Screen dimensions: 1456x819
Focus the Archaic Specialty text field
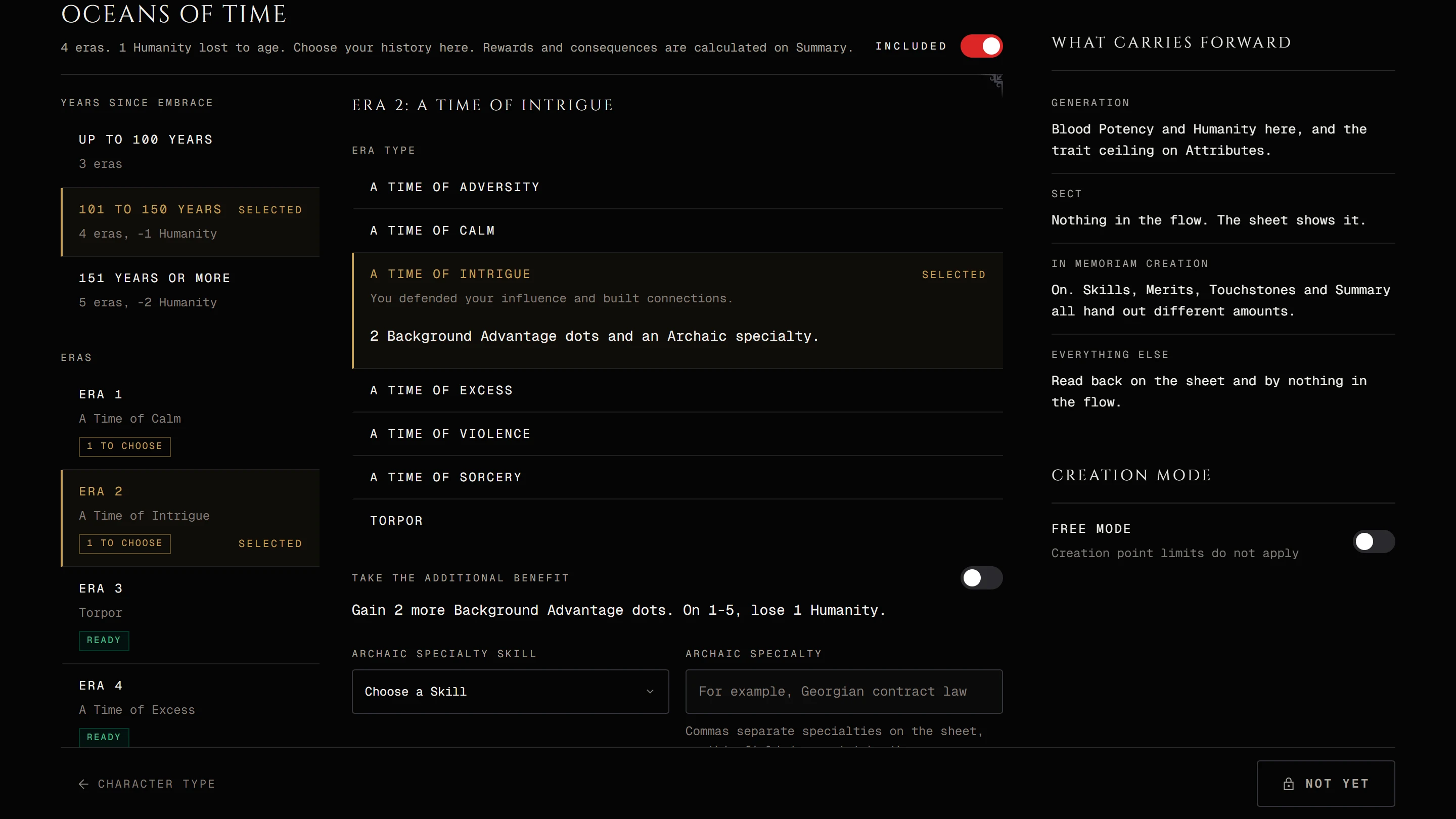click(x=844, y=692)
